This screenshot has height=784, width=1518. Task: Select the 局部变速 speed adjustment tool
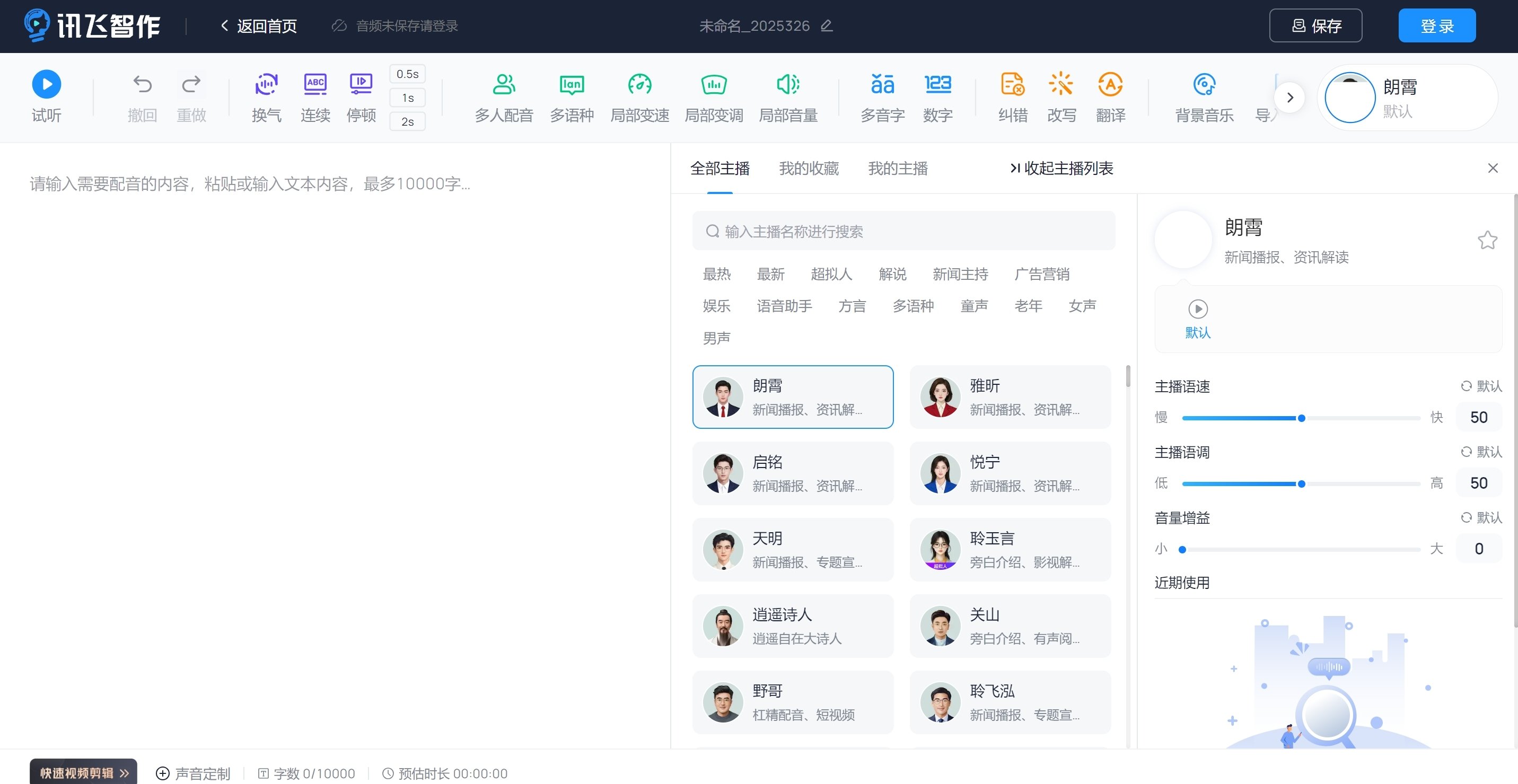point(640,97)
